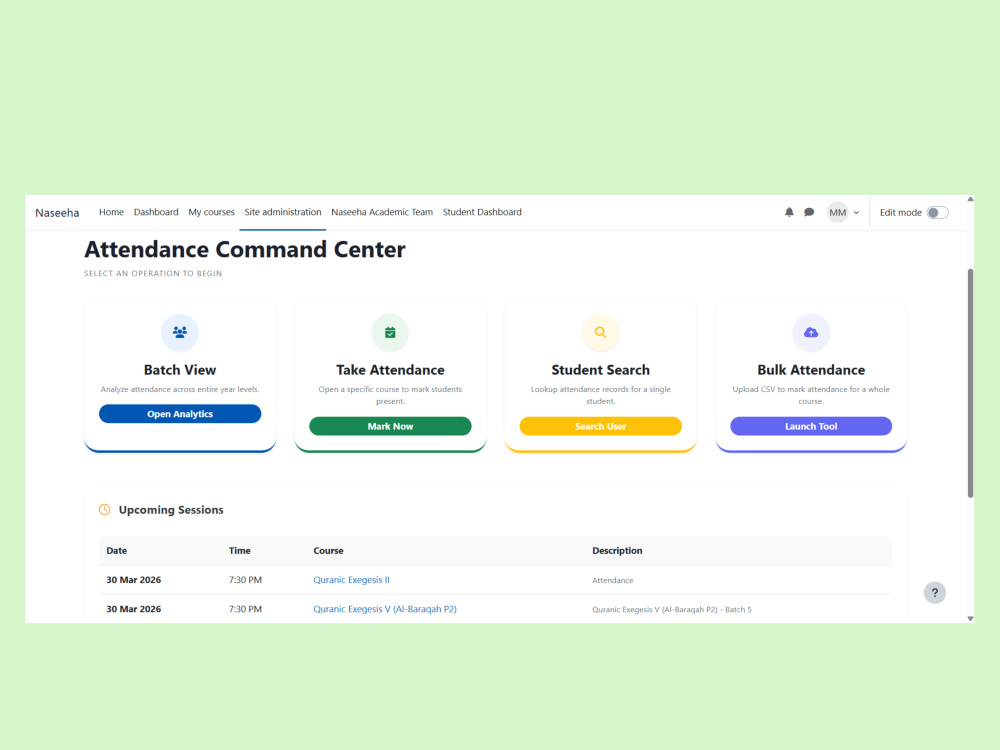
Task: Click 'Open a specific course' description text
Action: coord(390,395)
